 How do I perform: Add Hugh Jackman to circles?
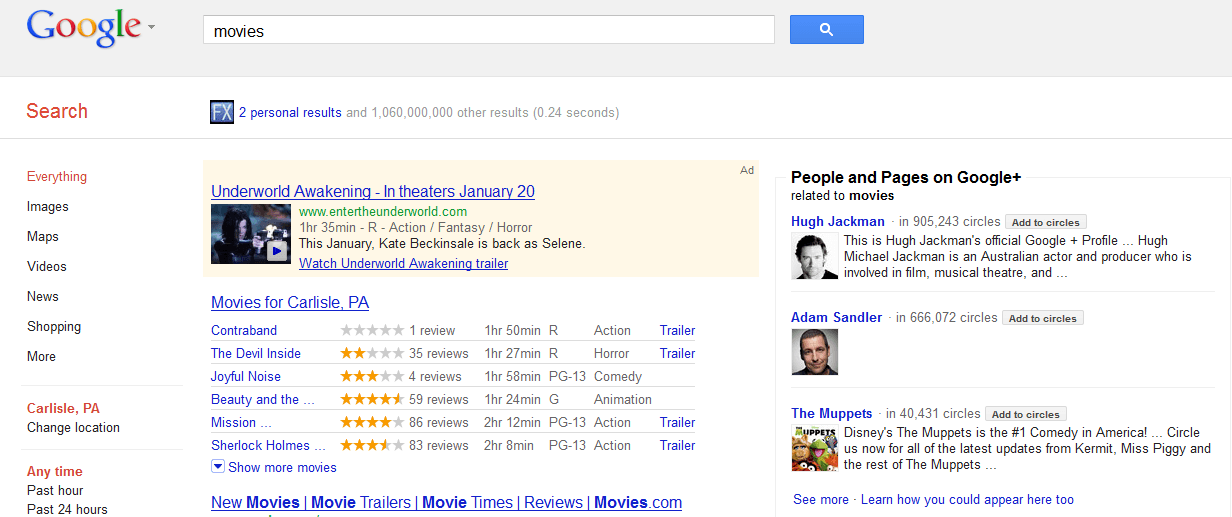point(1045,223)
